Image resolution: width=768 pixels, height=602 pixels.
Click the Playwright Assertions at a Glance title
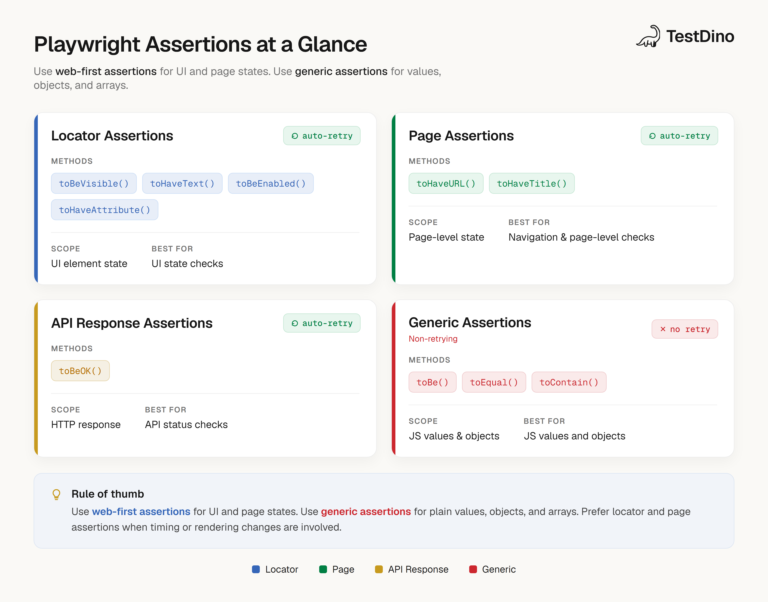click(200, 44)
